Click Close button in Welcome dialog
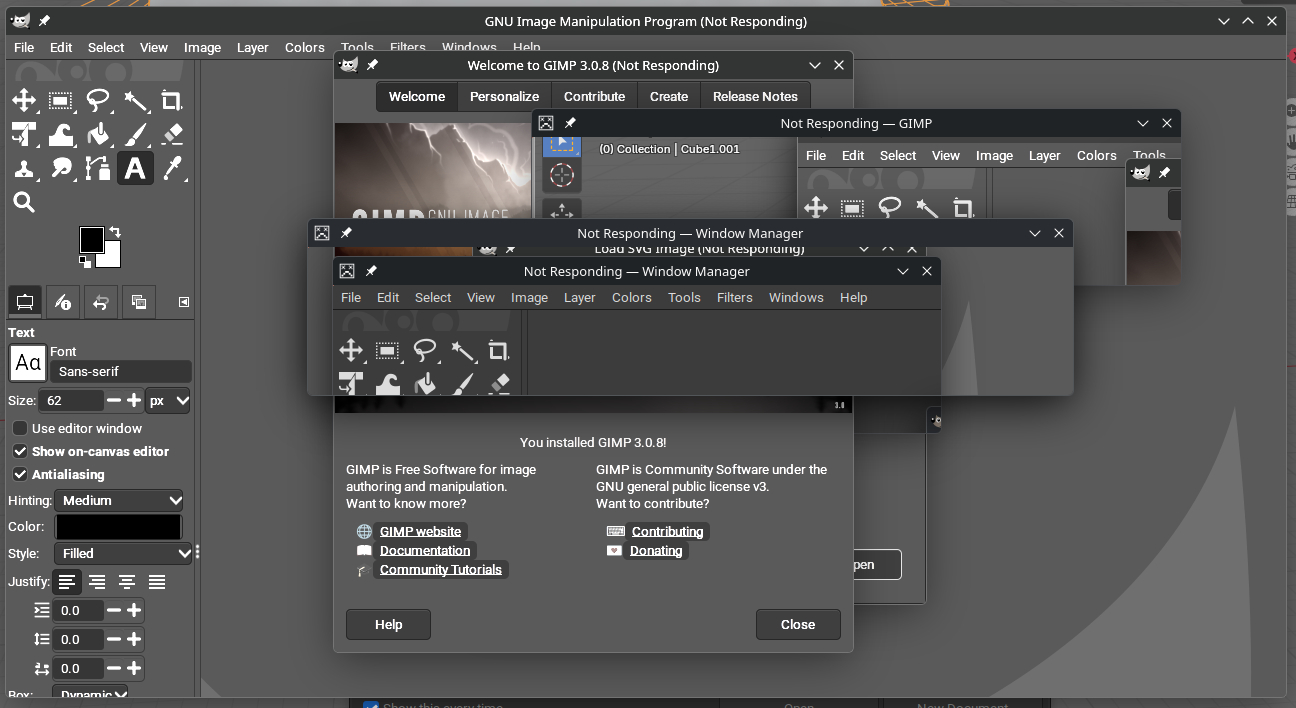Image resolution: width=1296 pixels, height=708 pixels. click(x=798, y=624)
